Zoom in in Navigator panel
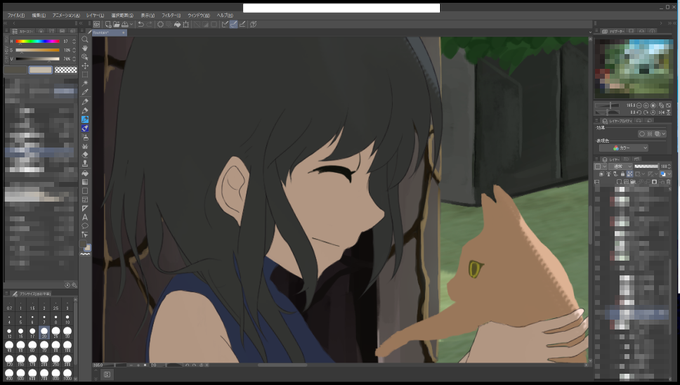The width and height of the screenshot is (680, 385). 646,105
